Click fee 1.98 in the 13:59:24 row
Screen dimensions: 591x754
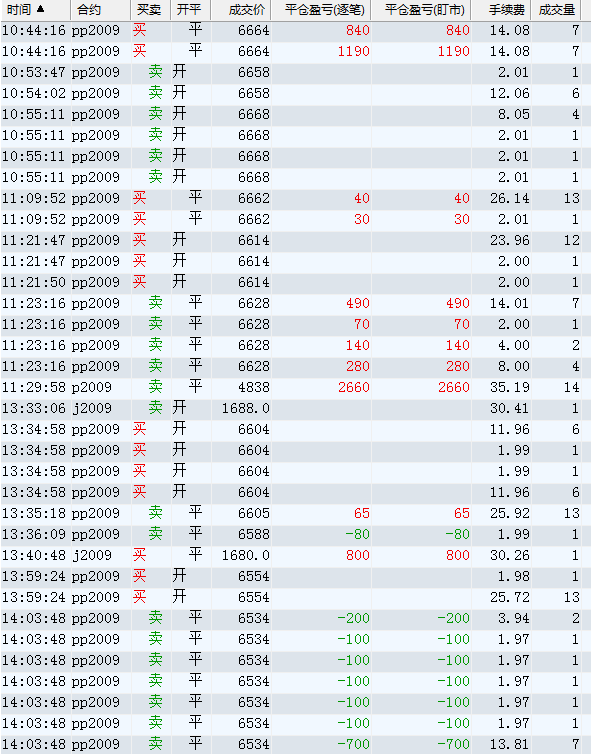point(513,576)
